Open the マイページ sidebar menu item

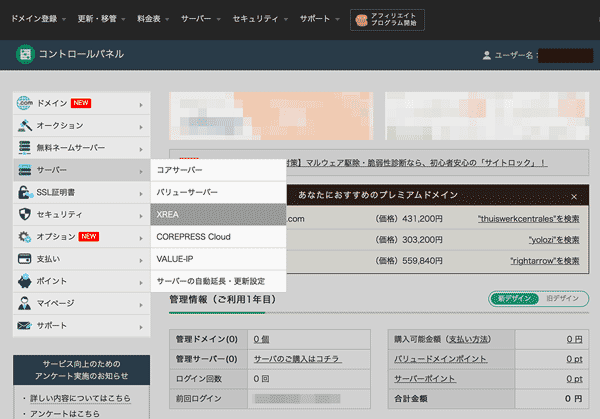(82, 303)
